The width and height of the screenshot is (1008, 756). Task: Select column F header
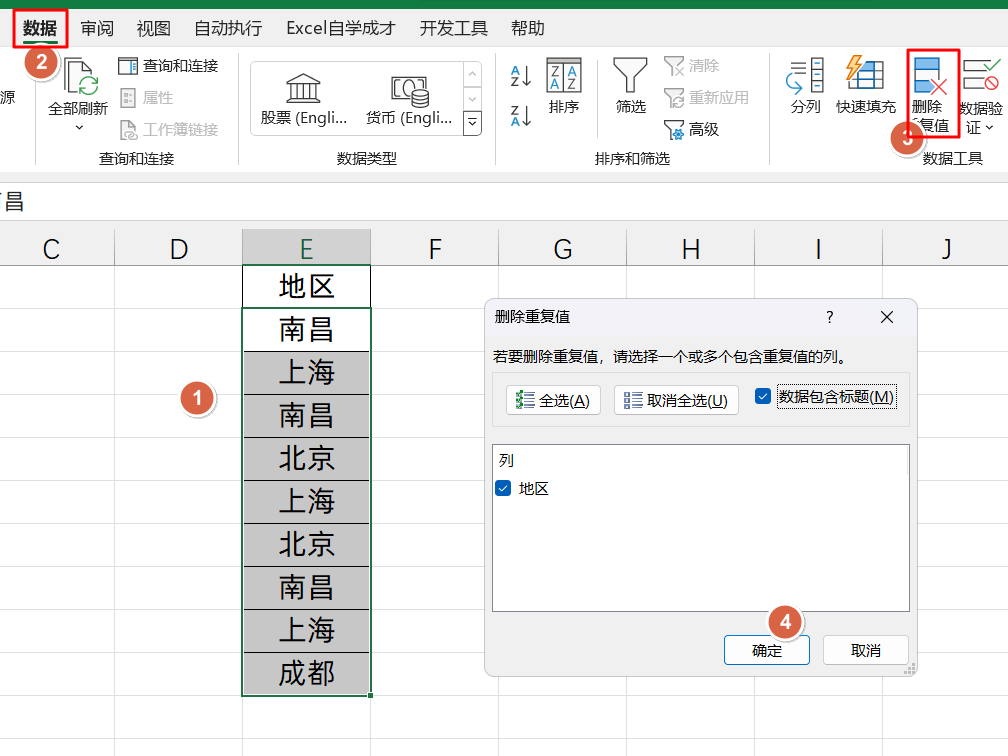(x=435, y=248)
